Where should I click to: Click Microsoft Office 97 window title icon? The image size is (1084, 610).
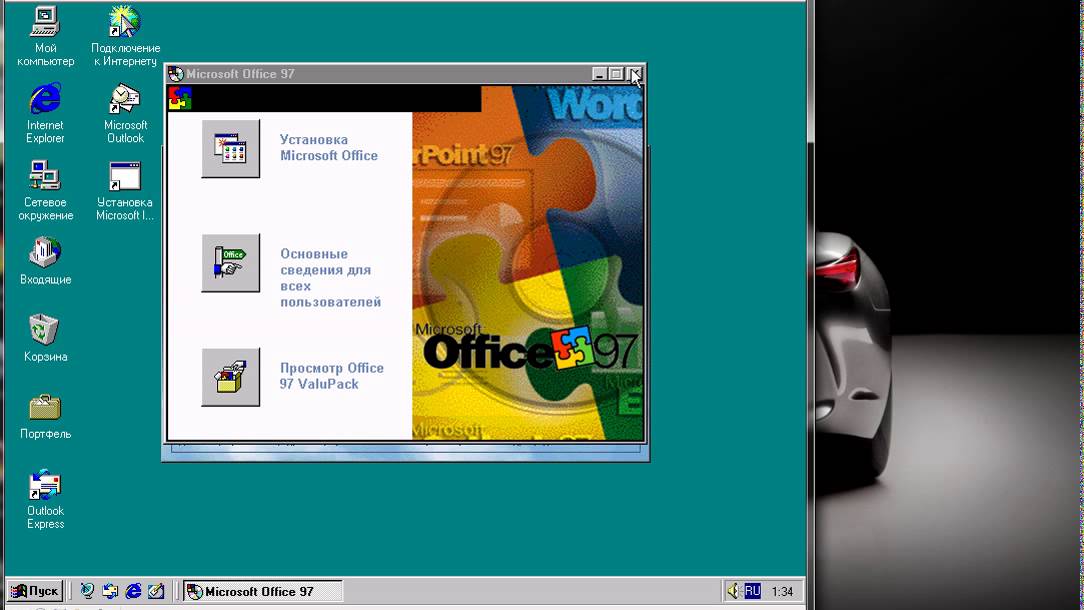pos(176,74)
